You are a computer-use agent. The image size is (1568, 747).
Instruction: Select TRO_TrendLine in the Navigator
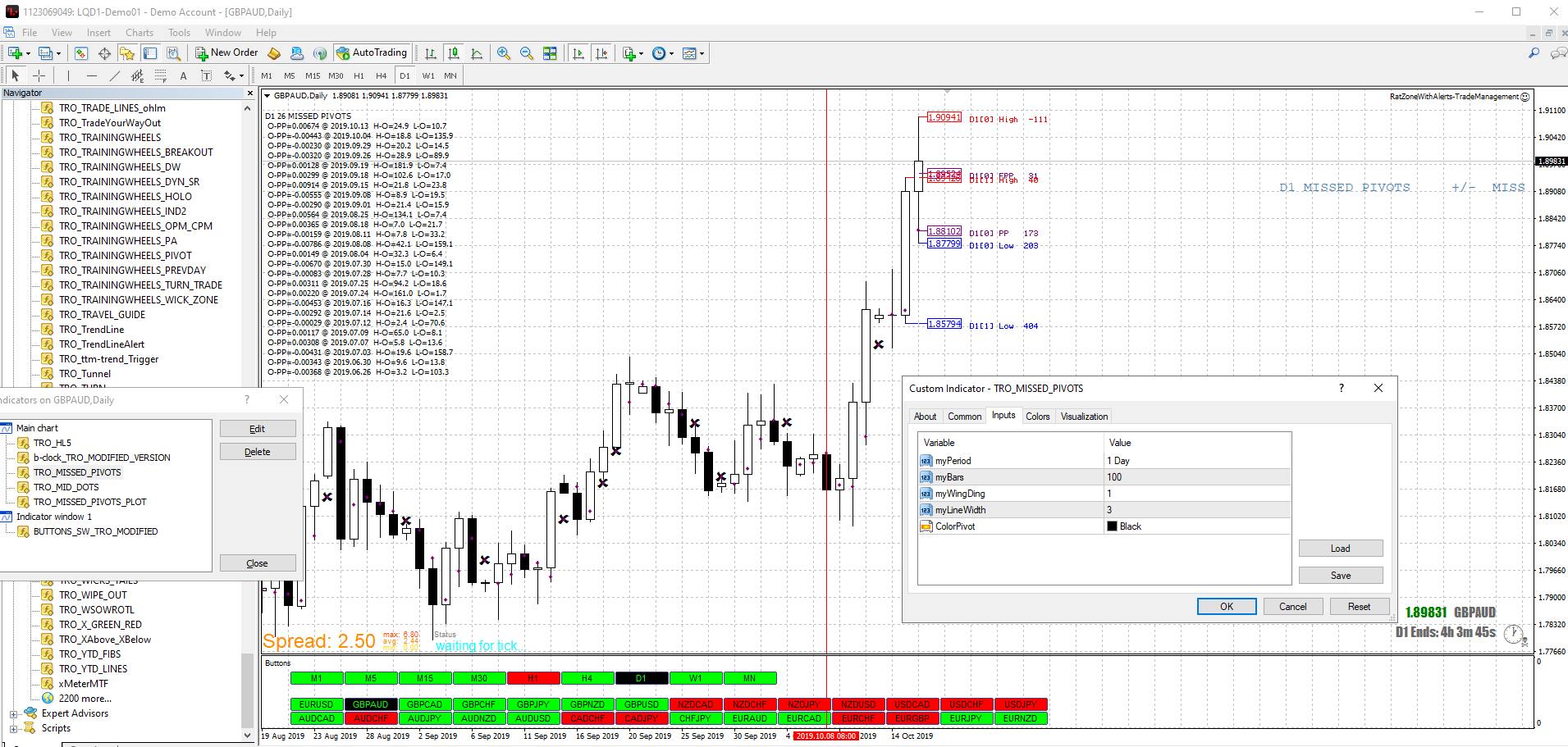coord(92,330)
